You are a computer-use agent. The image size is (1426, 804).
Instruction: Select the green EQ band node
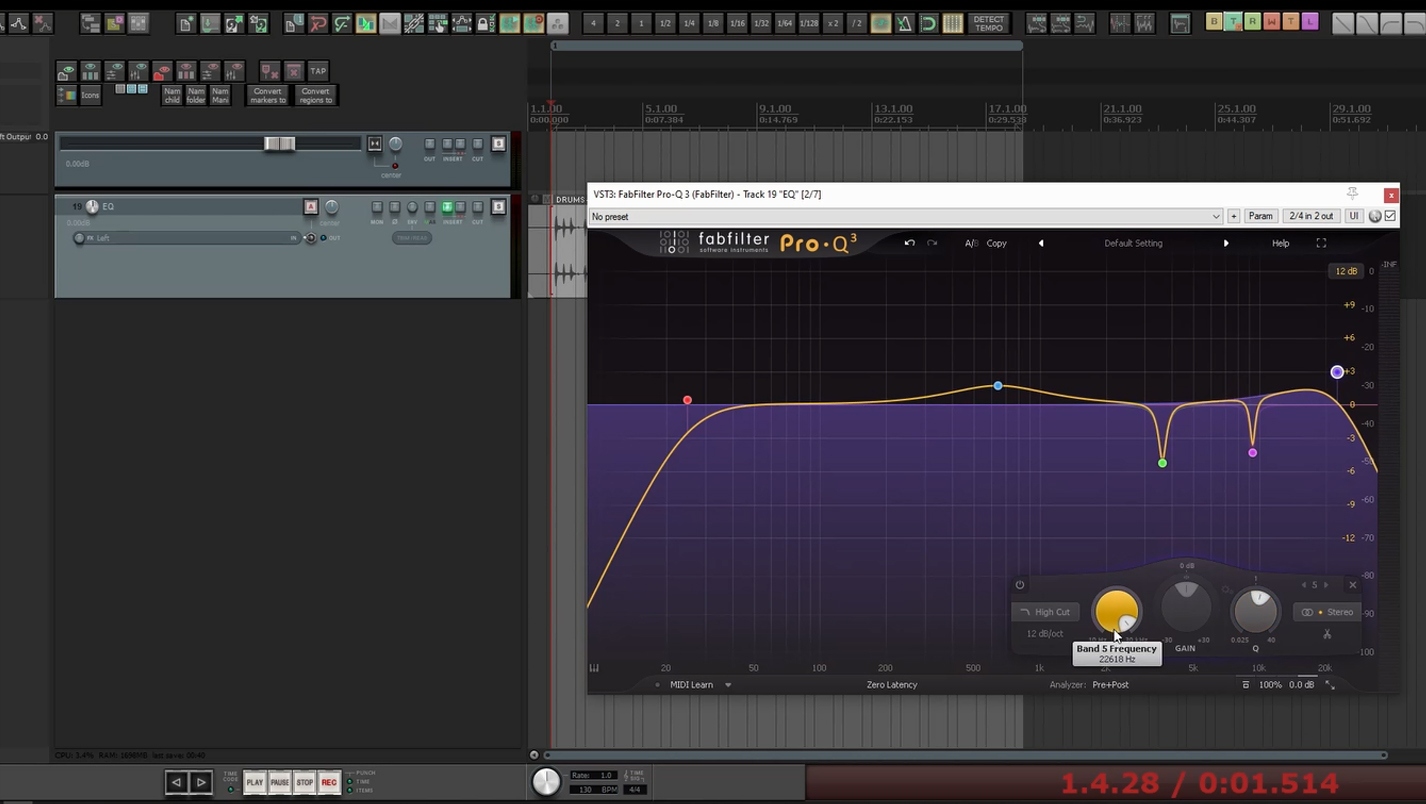1162,463
